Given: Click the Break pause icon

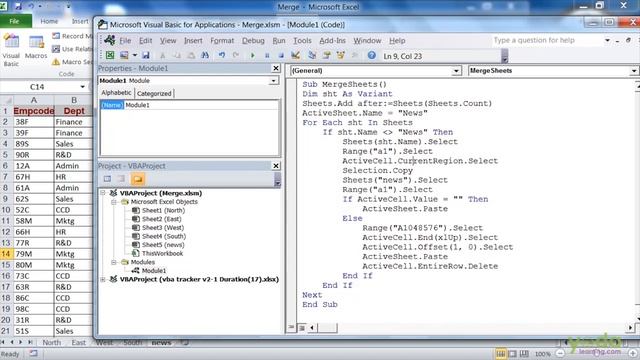Looking at the screenshot, I should (267, 55).
